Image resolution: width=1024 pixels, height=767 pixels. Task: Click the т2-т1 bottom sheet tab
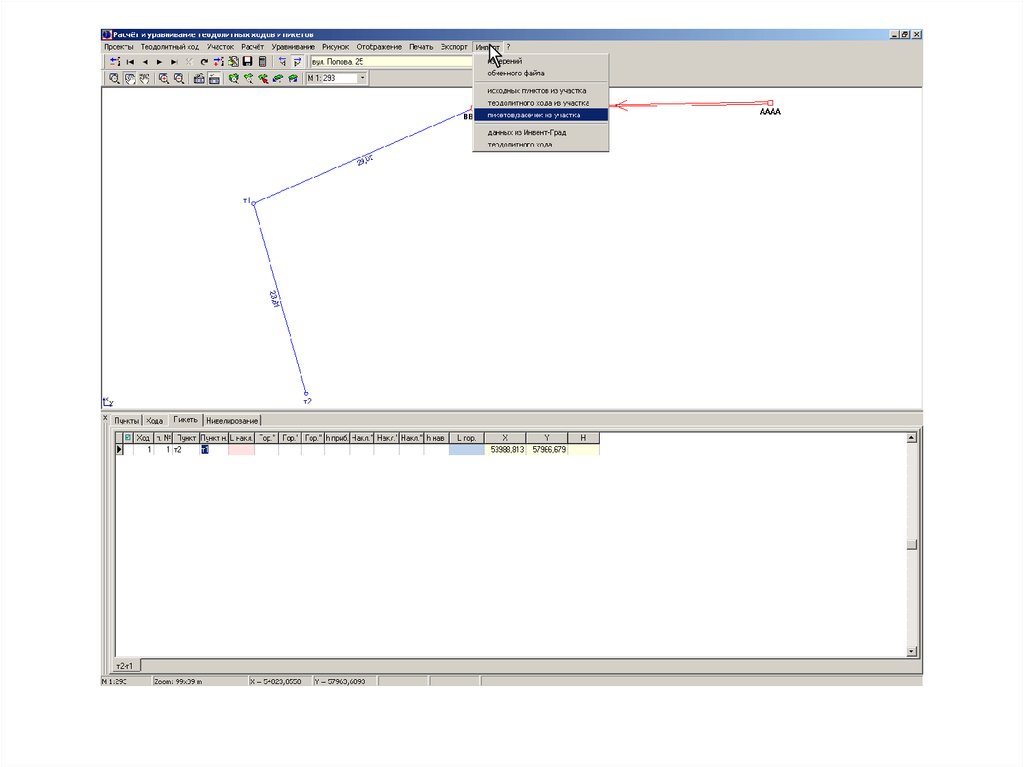127,665
